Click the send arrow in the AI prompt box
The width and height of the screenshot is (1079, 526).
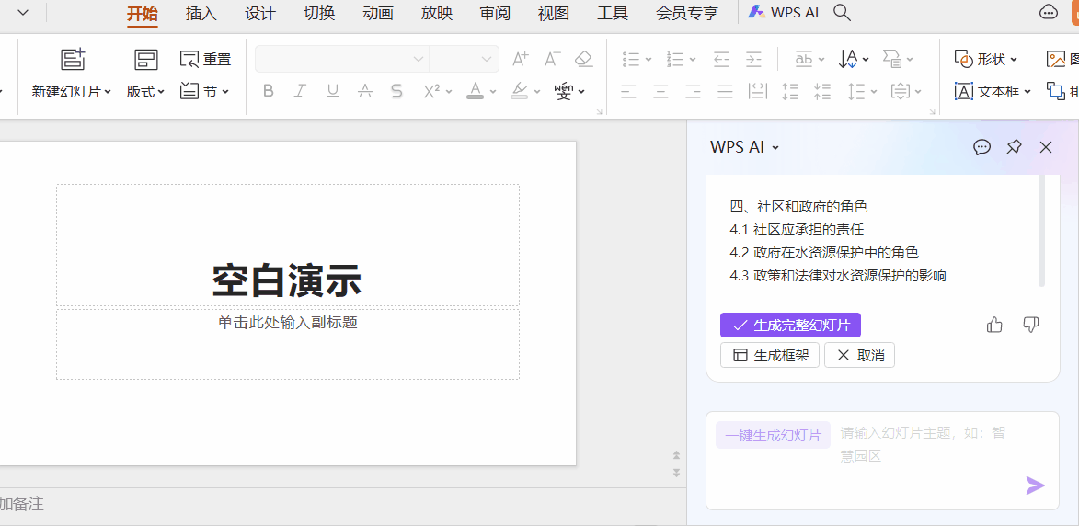pos(1035,485)
